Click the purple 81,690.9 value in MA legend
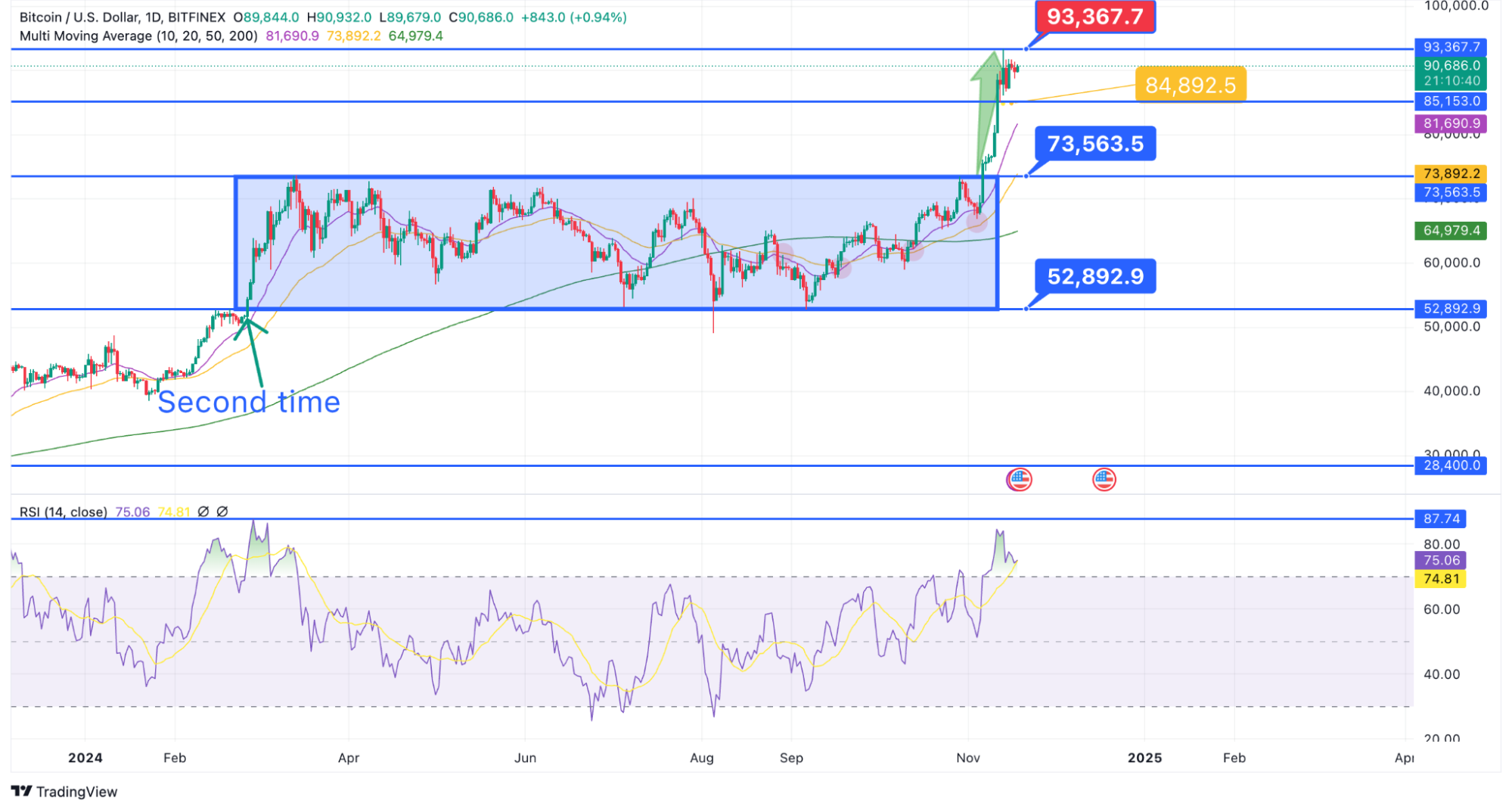The width and height of the screenshot is (1512, 809). tap(292, 36)
